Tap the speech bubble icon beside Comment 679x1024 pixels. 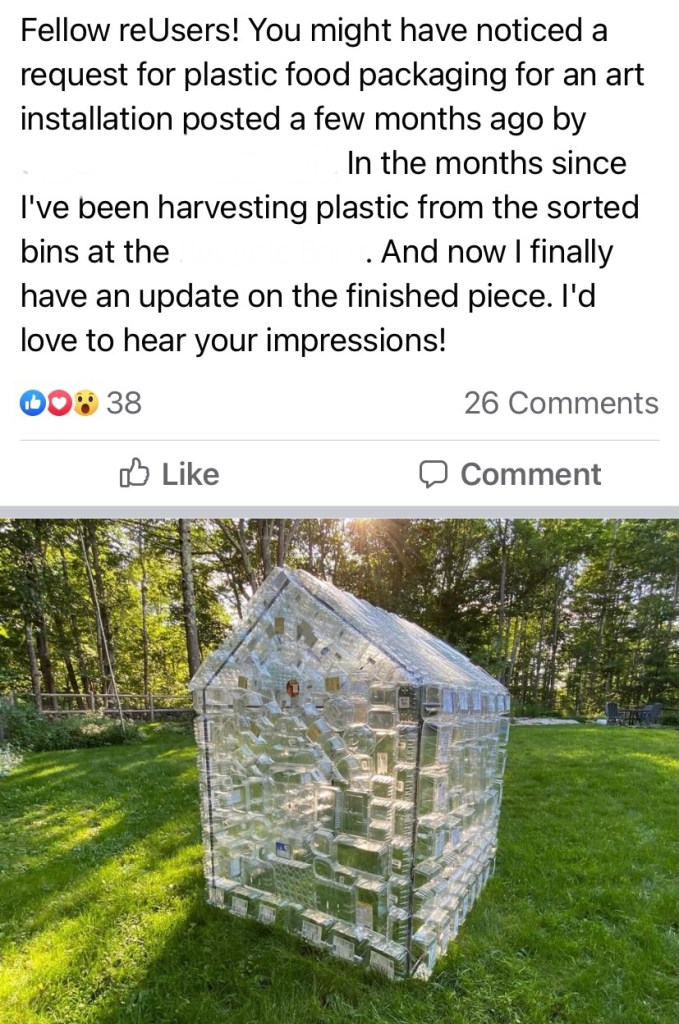432,473
